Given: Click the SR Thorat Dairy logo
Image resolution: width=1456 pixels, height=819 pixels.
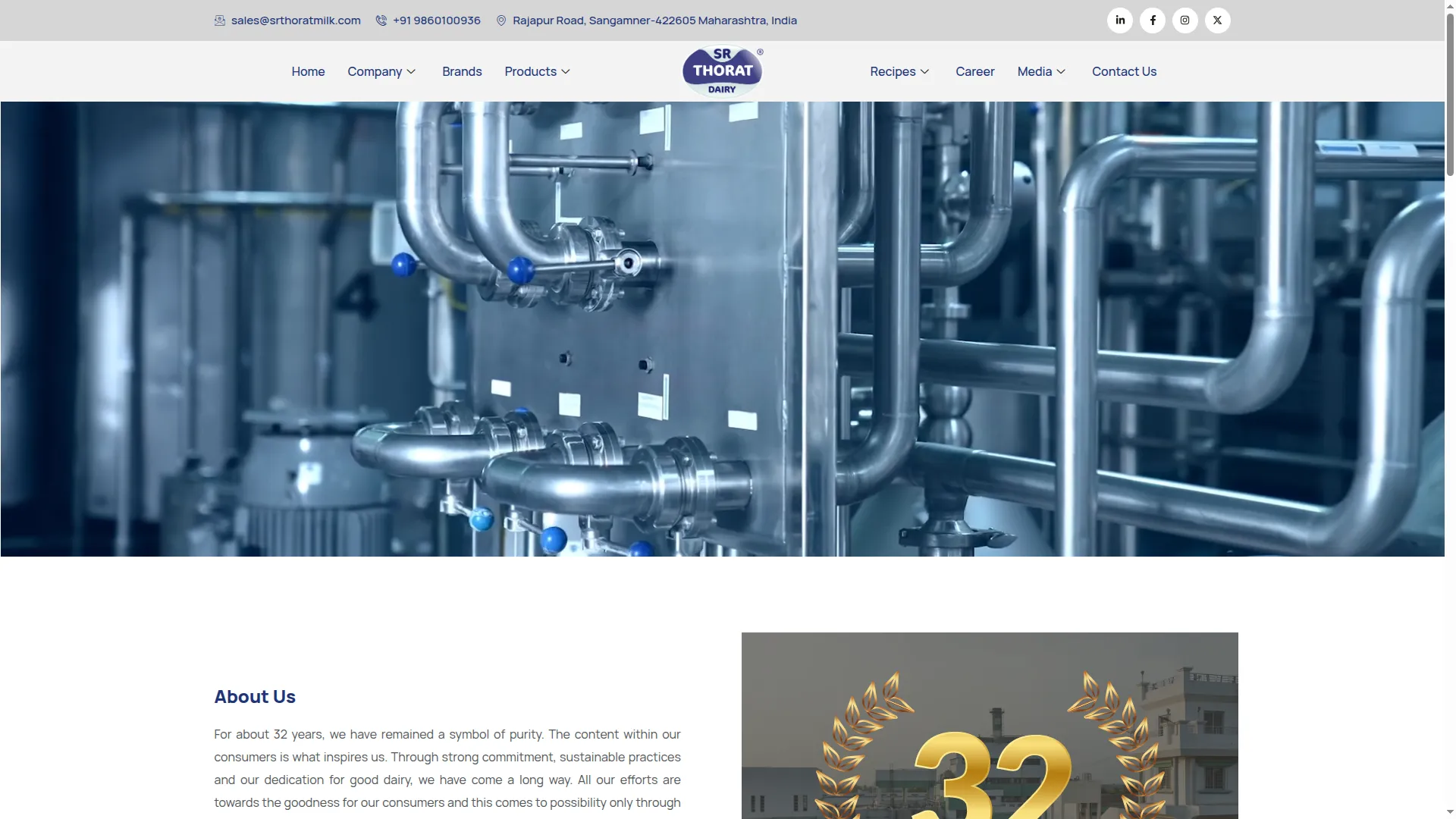Looking at the screenshot, I should pyautogui.click(x=723, y=71).
